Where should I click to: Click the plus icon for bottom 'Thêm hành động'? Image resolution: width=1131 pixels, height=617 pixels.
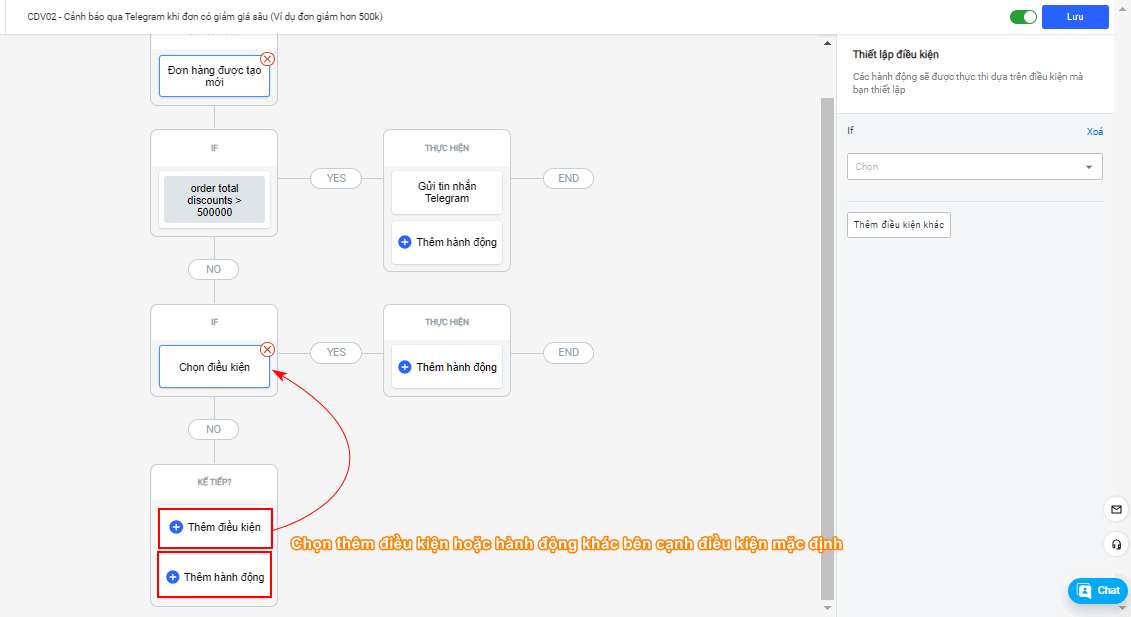(172, 577)
